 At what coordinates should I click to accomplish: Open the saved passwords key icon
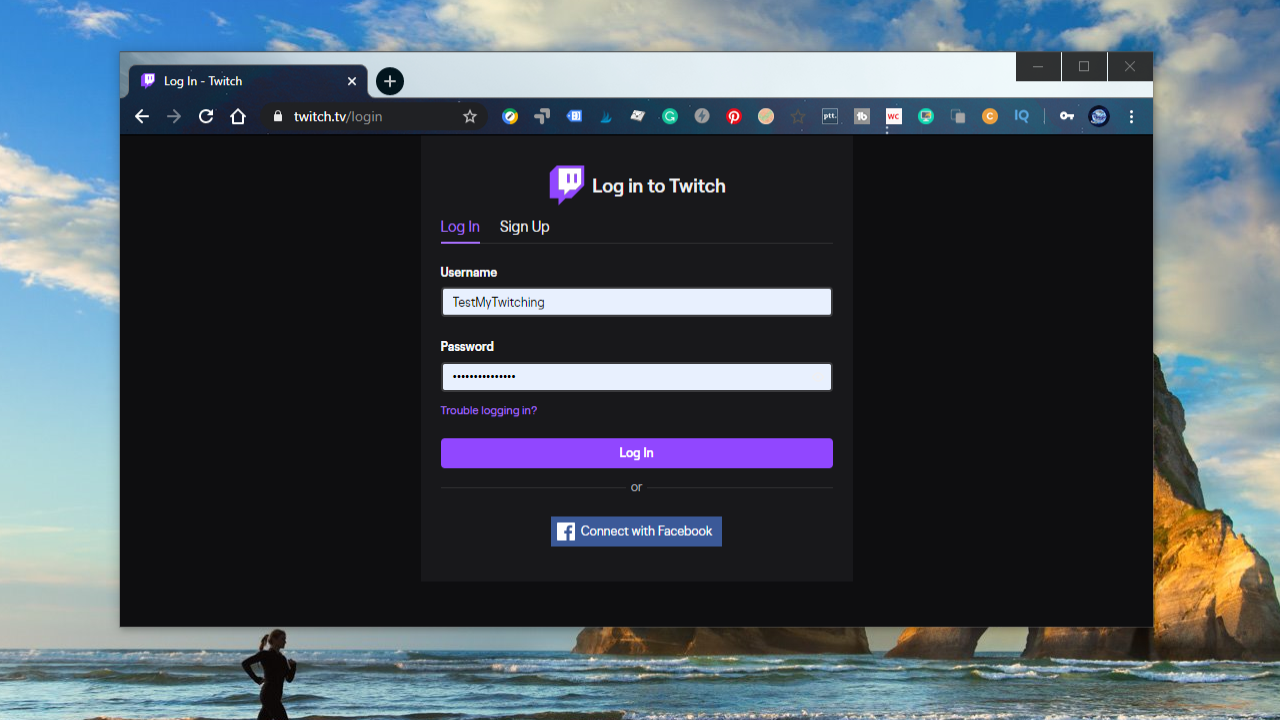tap(1067, 116)
